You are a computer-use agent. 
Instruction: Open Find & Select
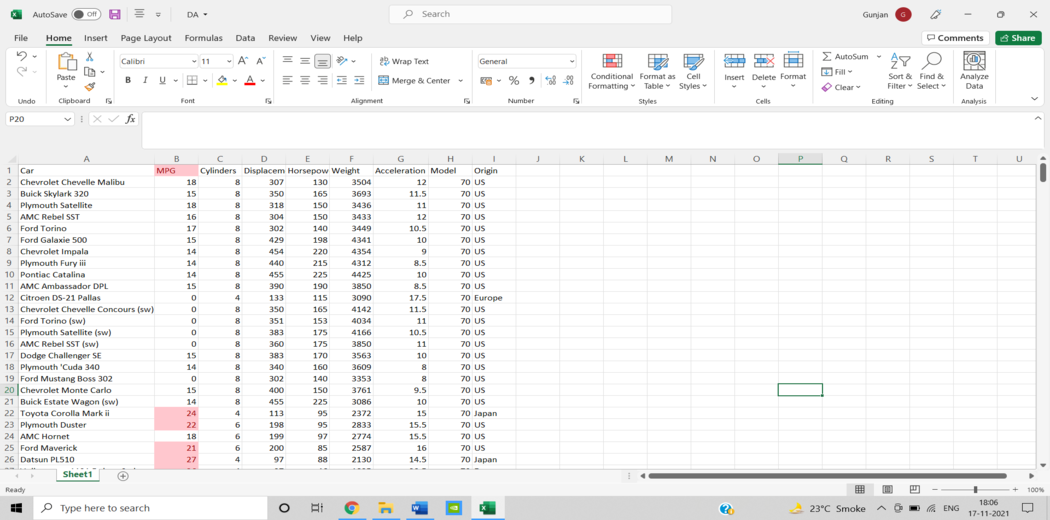[x=931, y=70]
